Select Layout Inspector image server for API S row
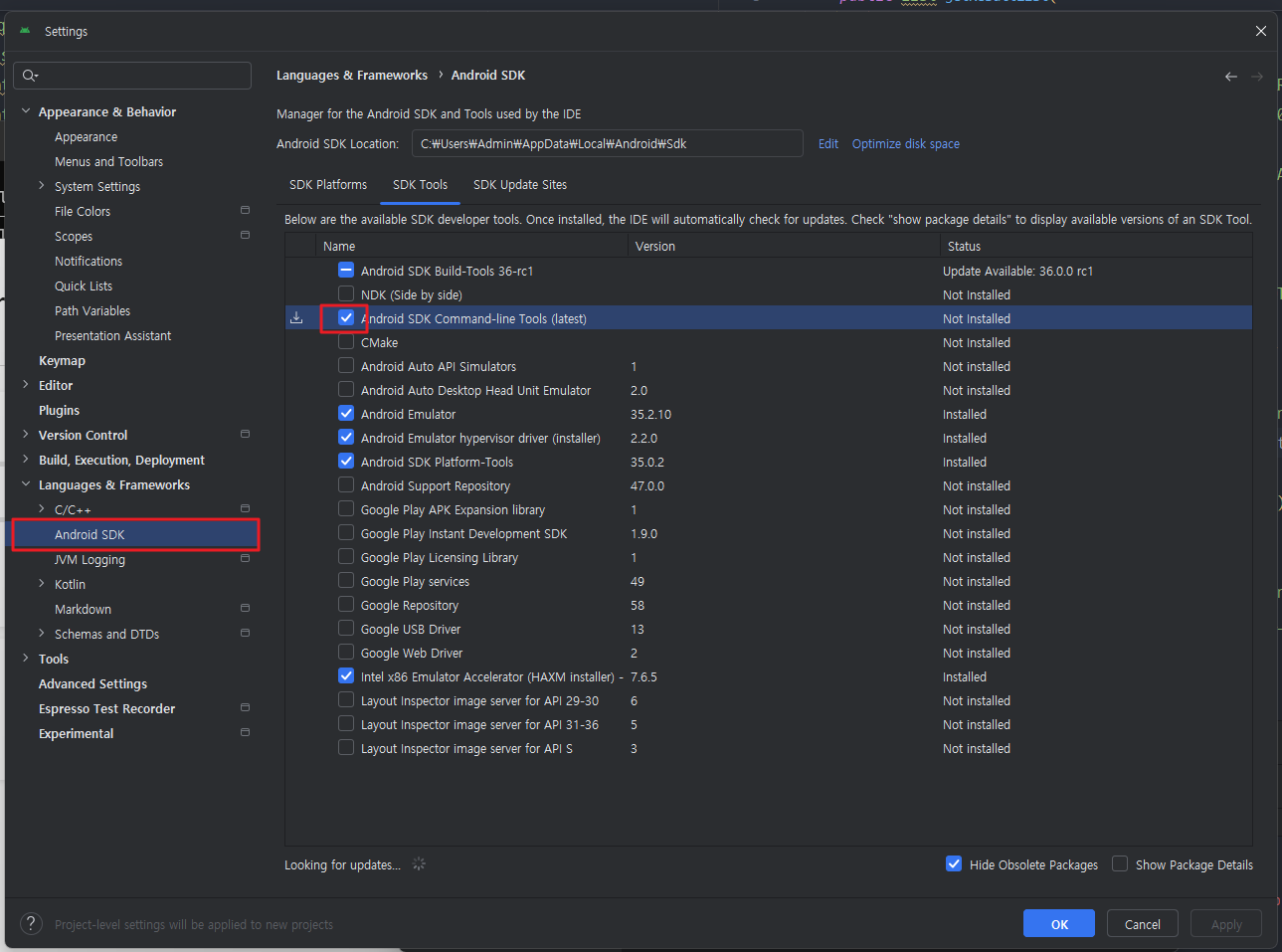 click(x=768, y=748)
